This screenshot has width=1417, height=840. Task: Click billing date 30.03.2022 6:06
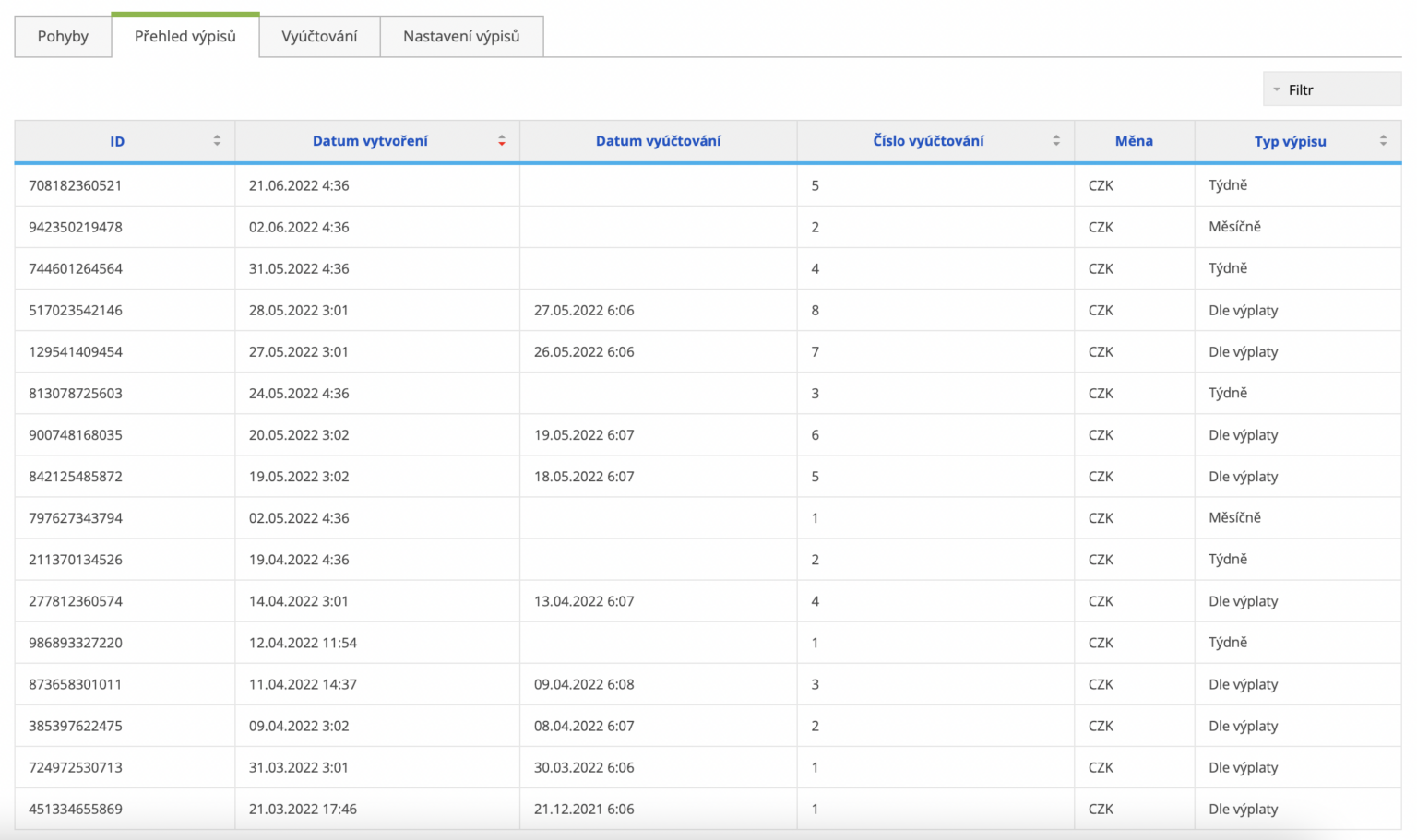coord(584,766)
